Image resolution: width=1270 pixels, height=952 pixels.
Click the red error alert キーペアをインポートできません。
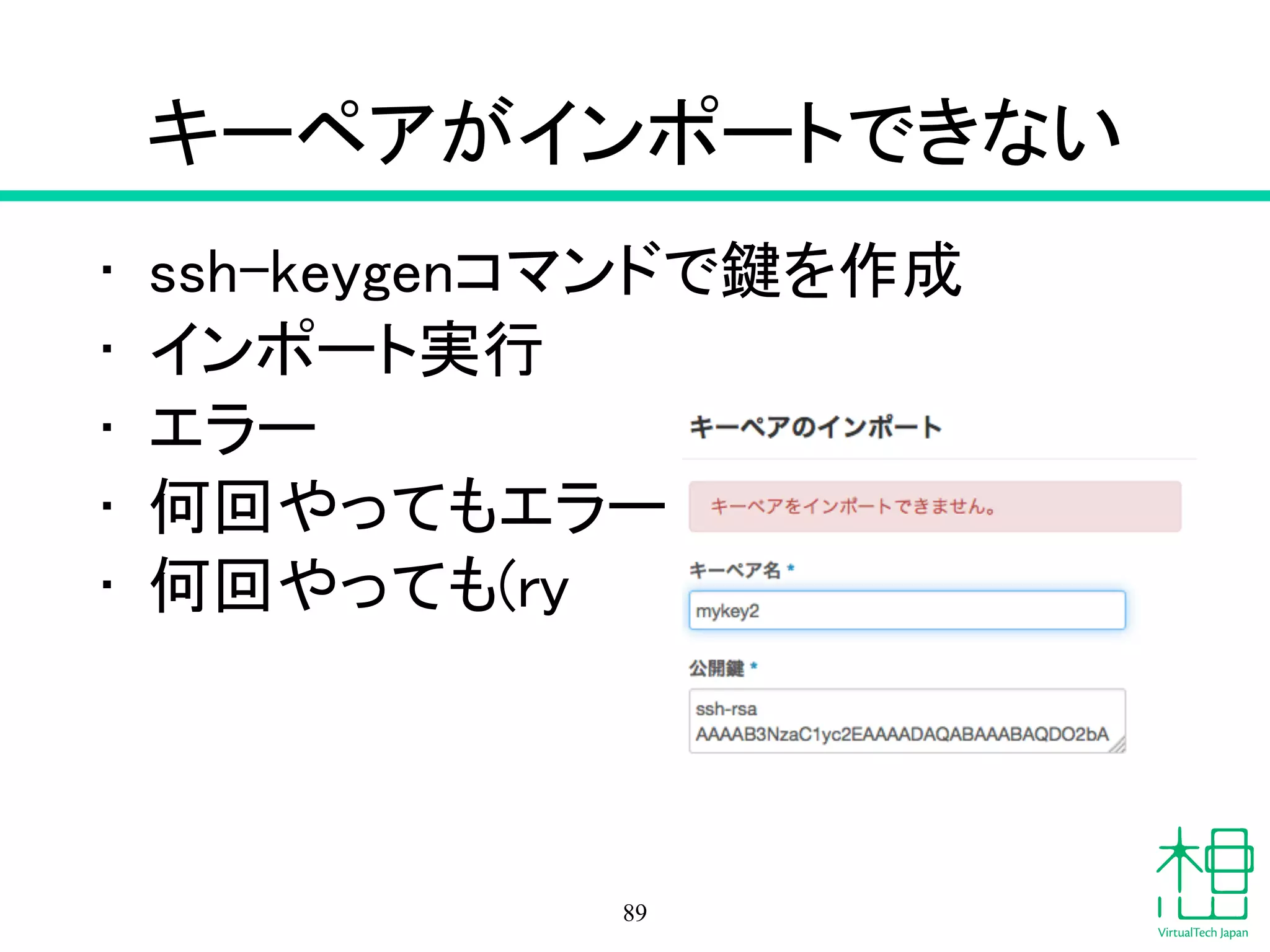click(935, 506)
